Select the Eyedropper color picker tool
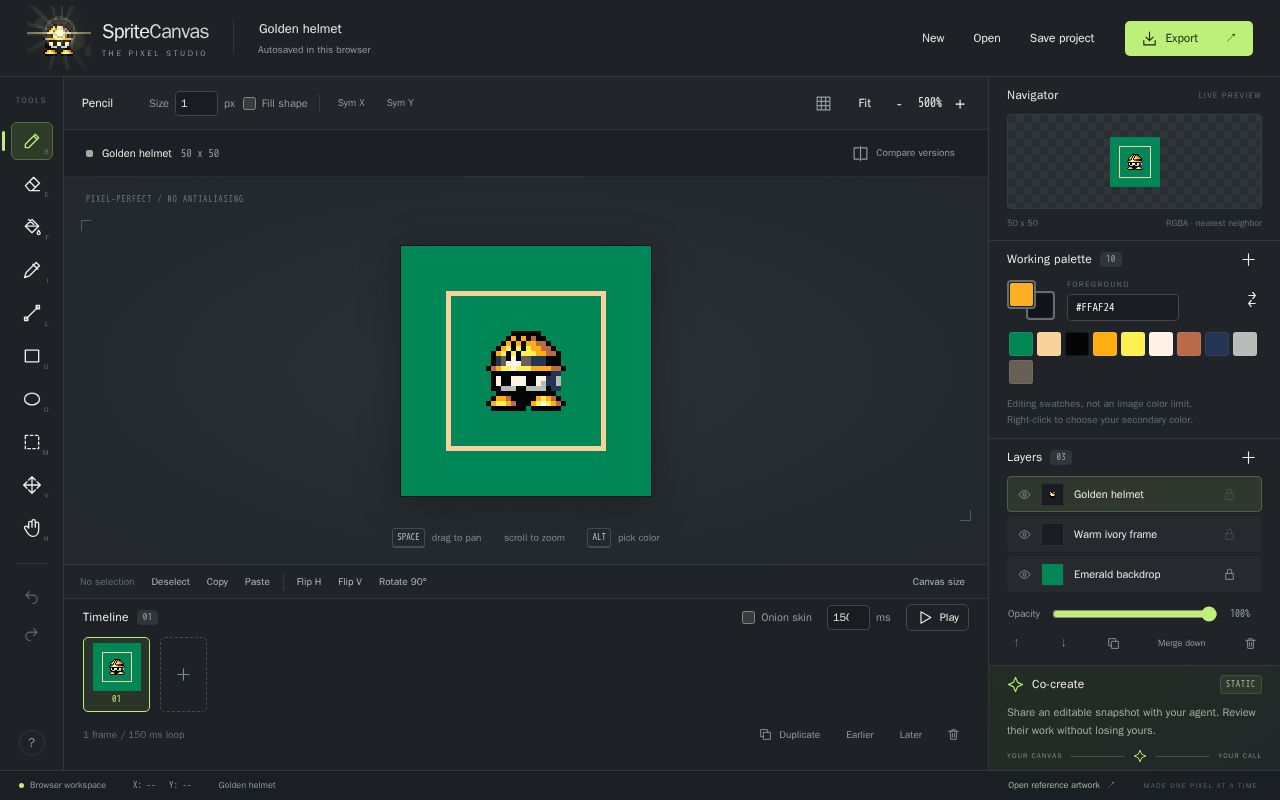 click(x=32, y=270)
